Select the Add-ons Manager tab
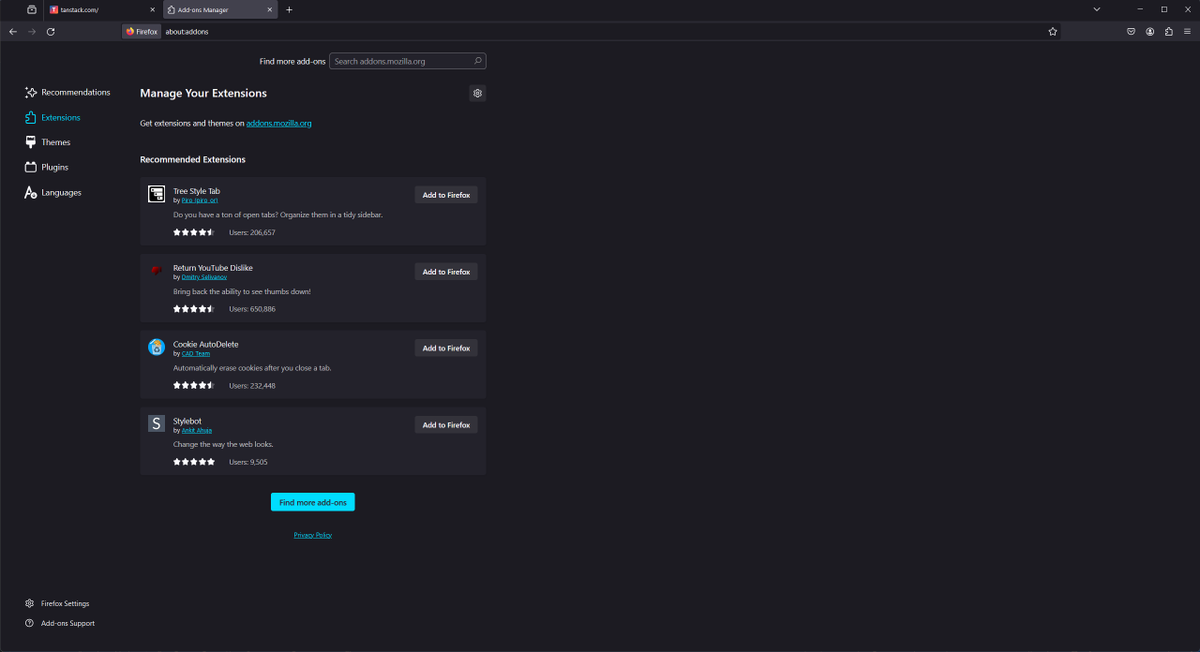 [220, 9]
